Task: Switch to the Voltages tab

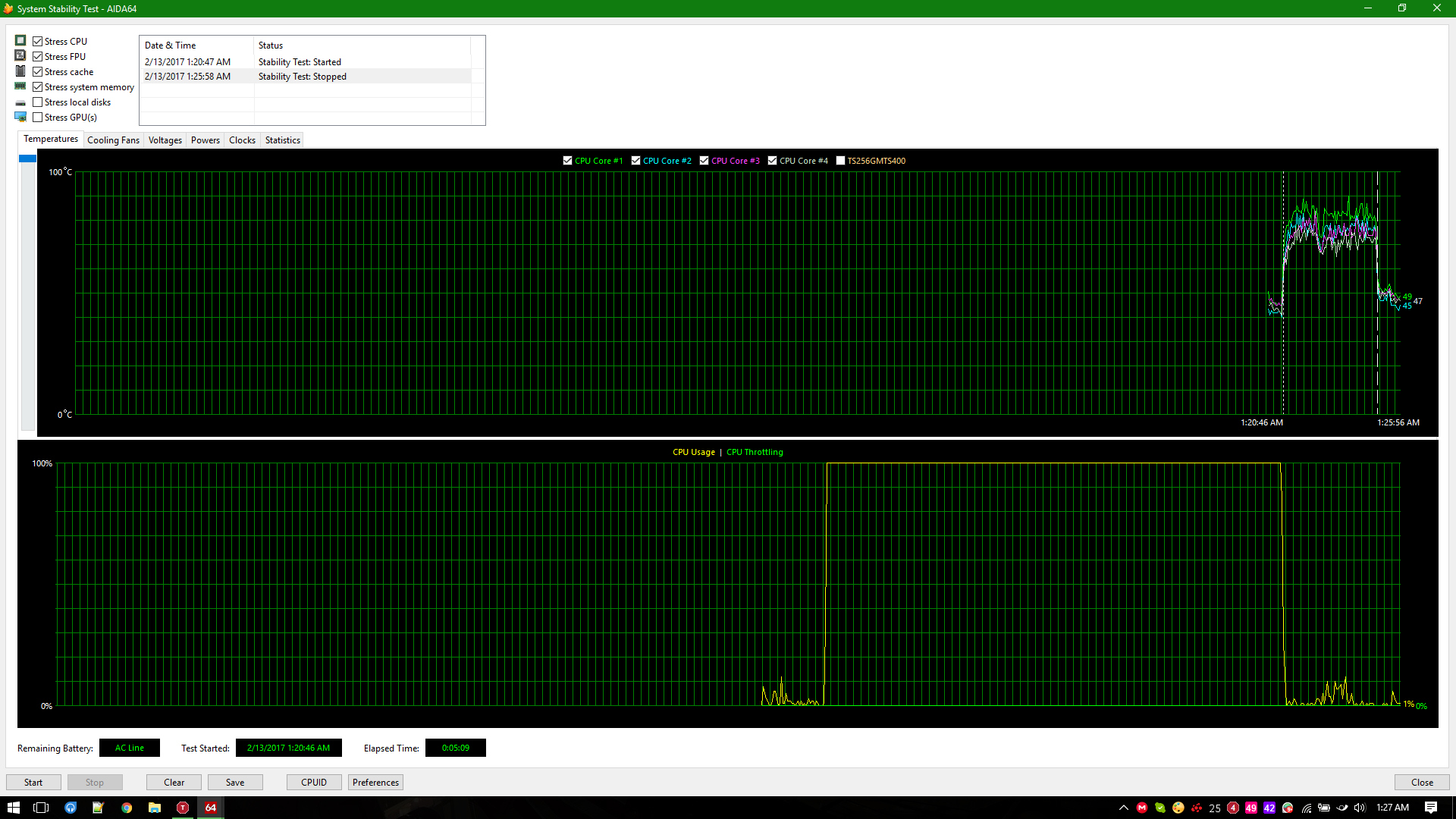Action: (x=165, y=140)
